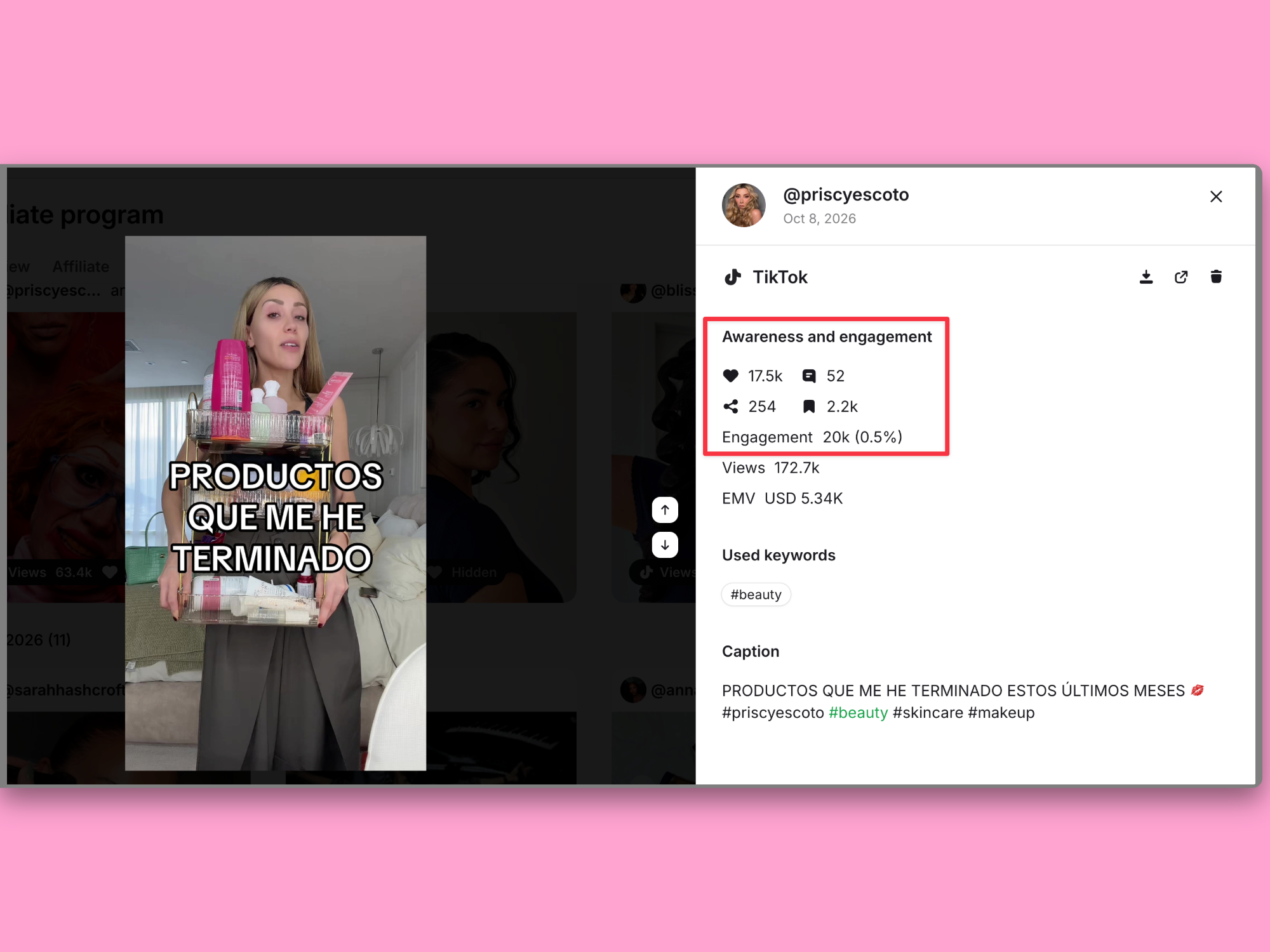
Task: Click the saves bookmark icon
Action: [809, 406]
